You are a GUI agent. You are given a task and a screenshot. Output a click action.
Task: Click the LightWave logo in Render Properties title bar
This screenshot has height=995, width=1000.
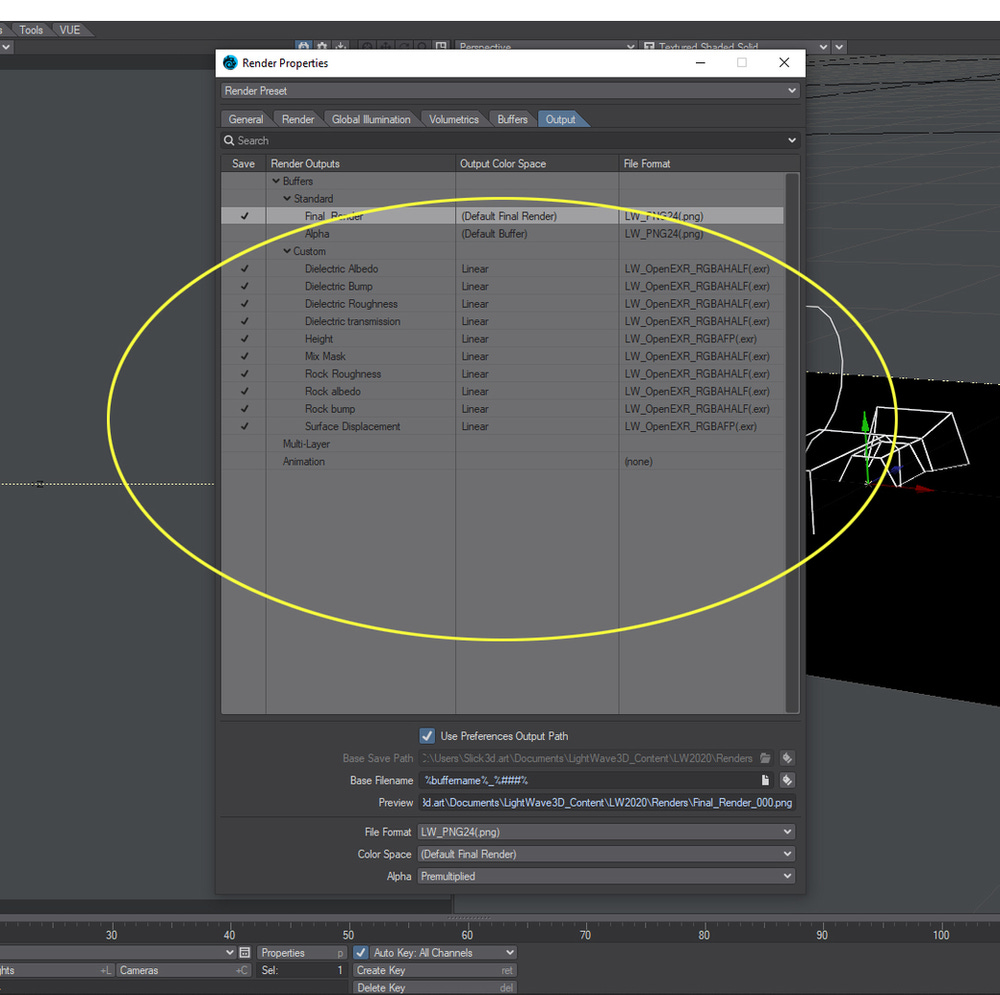[x=230, y=63]
